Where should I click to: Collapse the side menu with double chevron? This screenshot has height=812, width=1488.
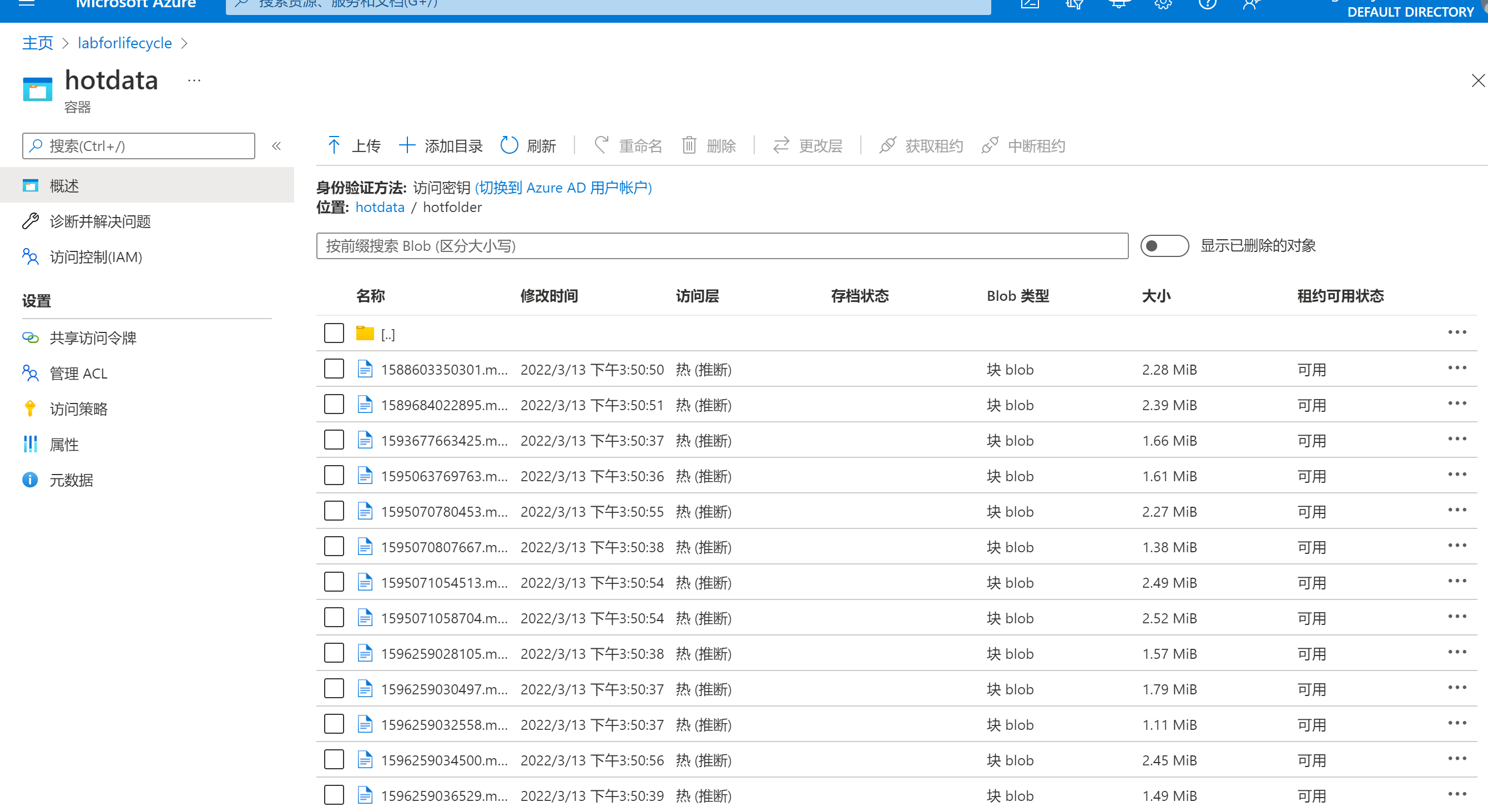(276, 146)
